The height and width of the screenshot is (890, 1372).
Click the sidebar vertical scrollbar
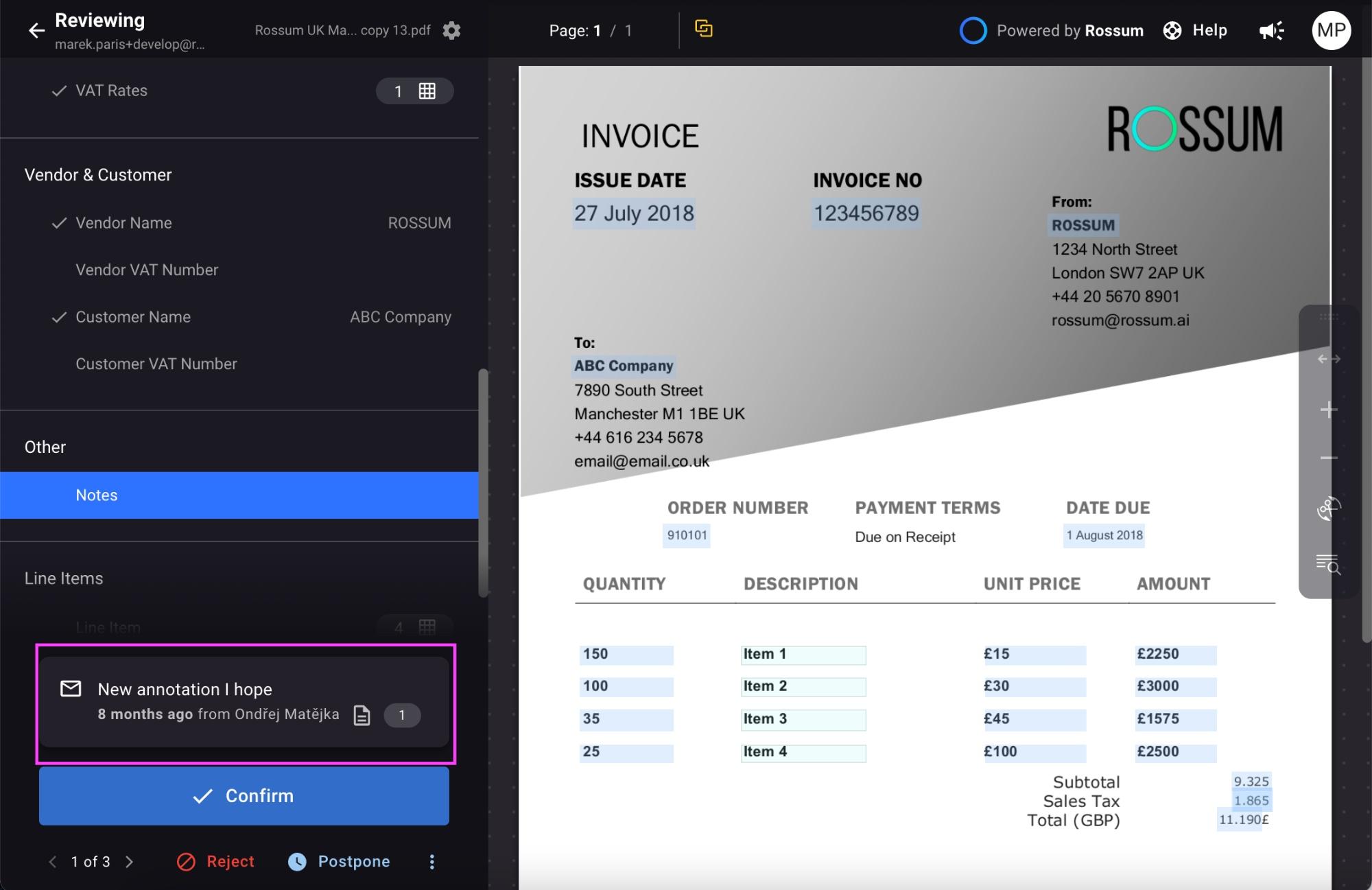click(x=483, y=482)
